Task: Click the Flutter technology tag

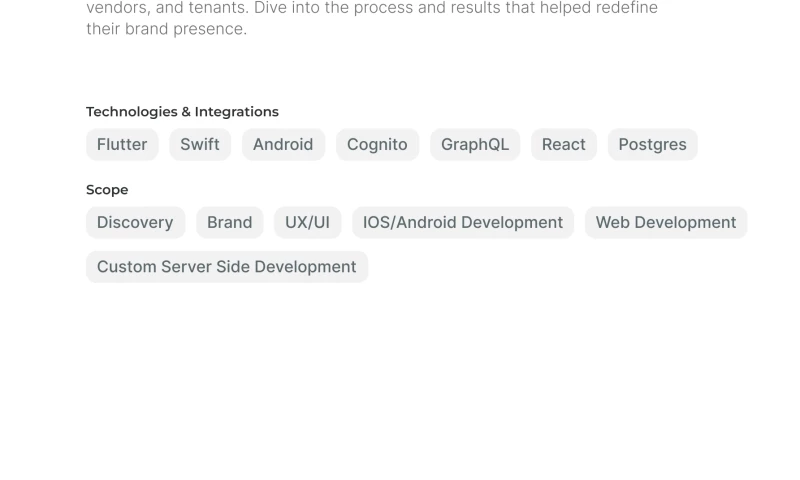Action: [x=122, y=144]
